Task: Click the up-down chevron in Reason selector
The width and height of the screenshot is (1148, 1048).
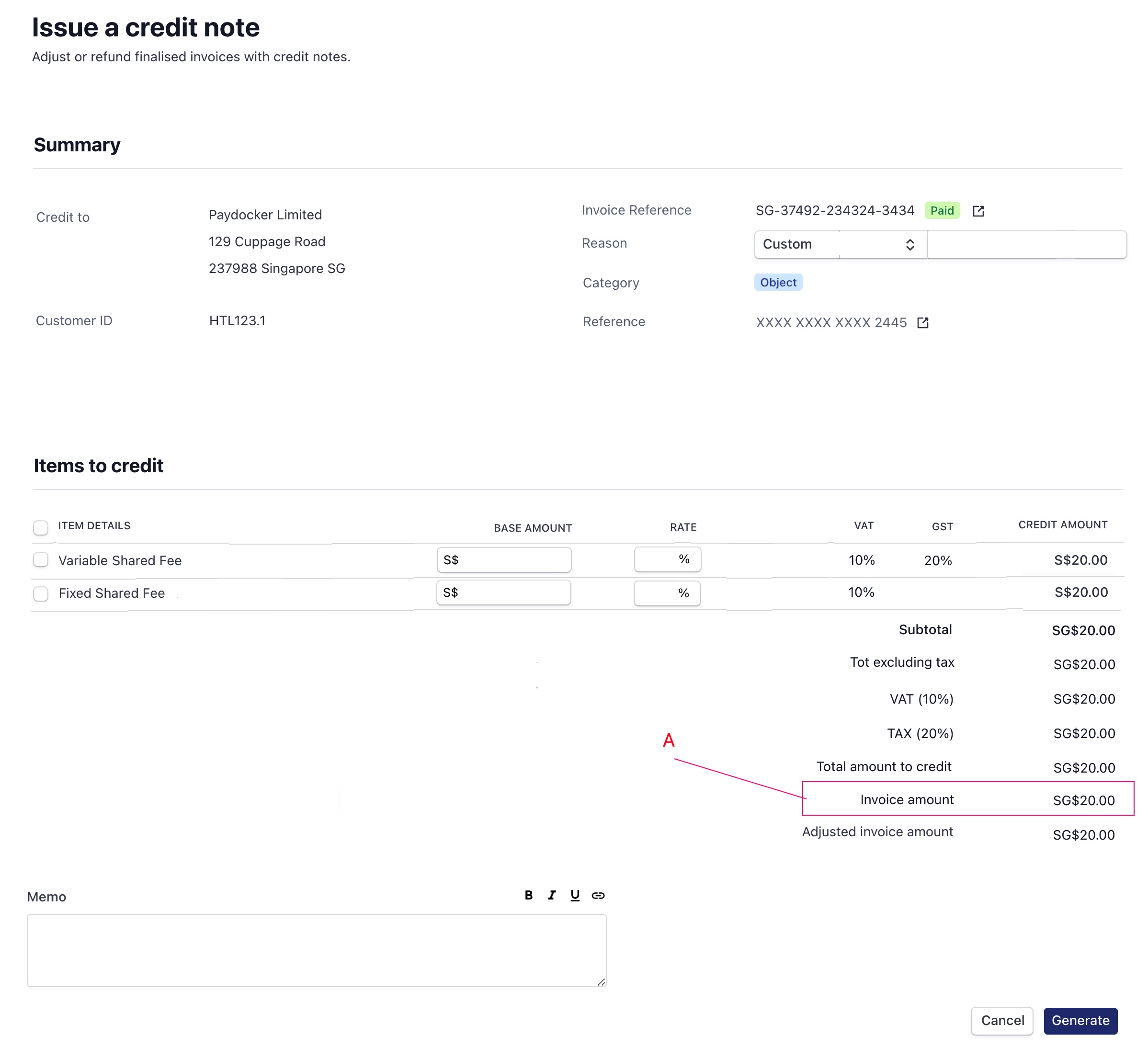Action: [x=909, y=244]
